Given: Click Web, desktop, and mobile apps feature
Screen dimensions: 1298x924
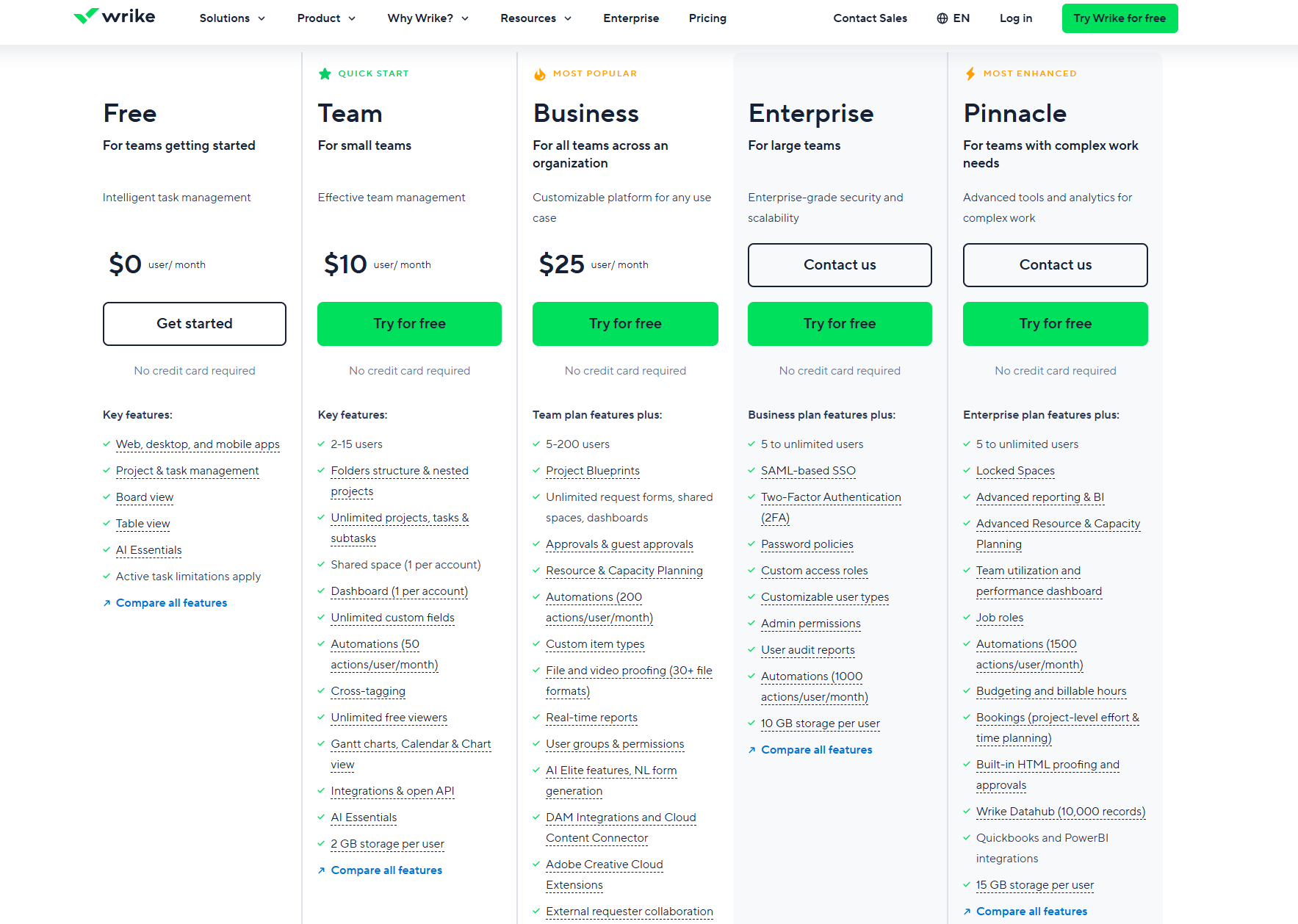Looking at the screenshot, I should (x=198, y=444).
